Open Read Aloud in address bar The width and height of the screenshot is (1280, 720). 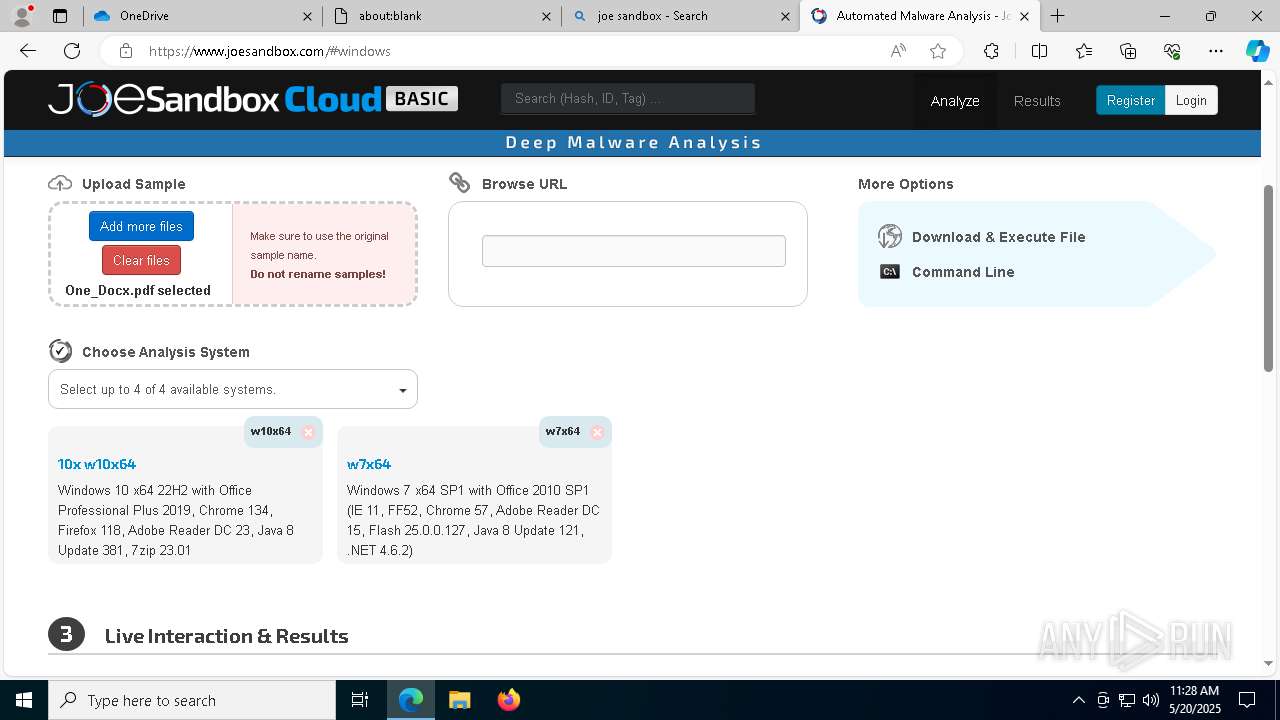pos(898,51)
